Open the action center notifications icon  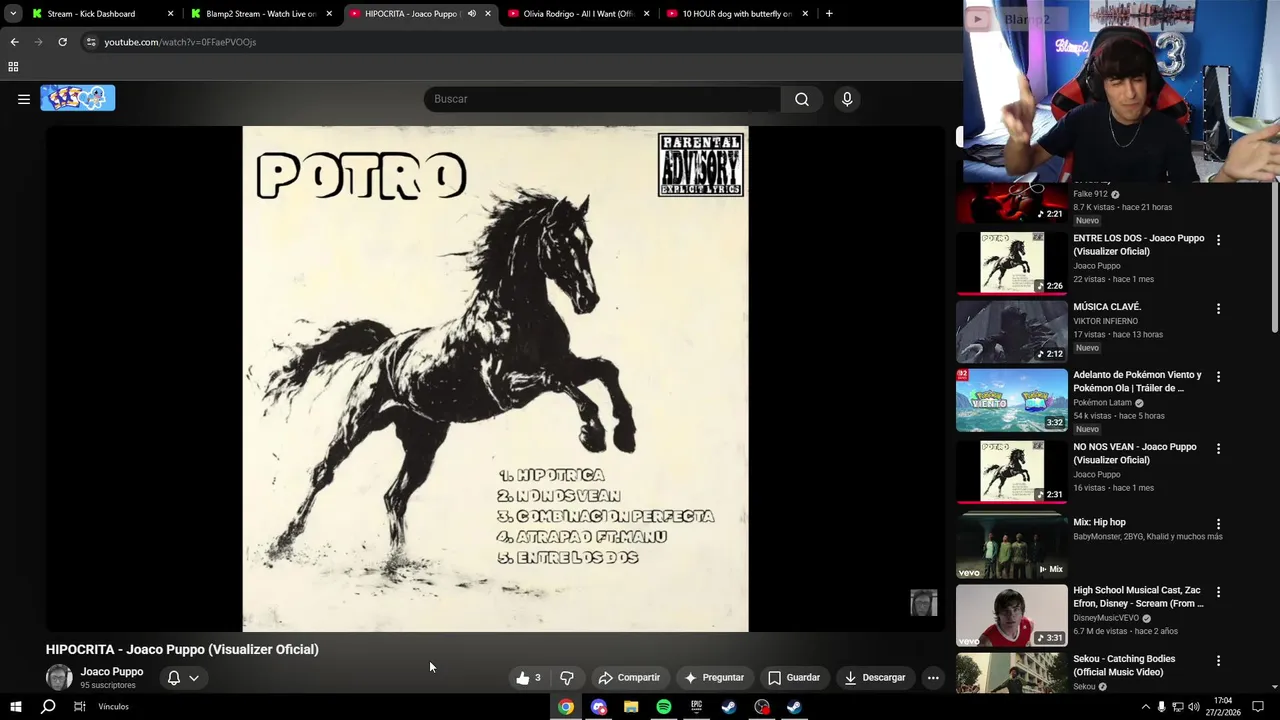pos(1259,707)
